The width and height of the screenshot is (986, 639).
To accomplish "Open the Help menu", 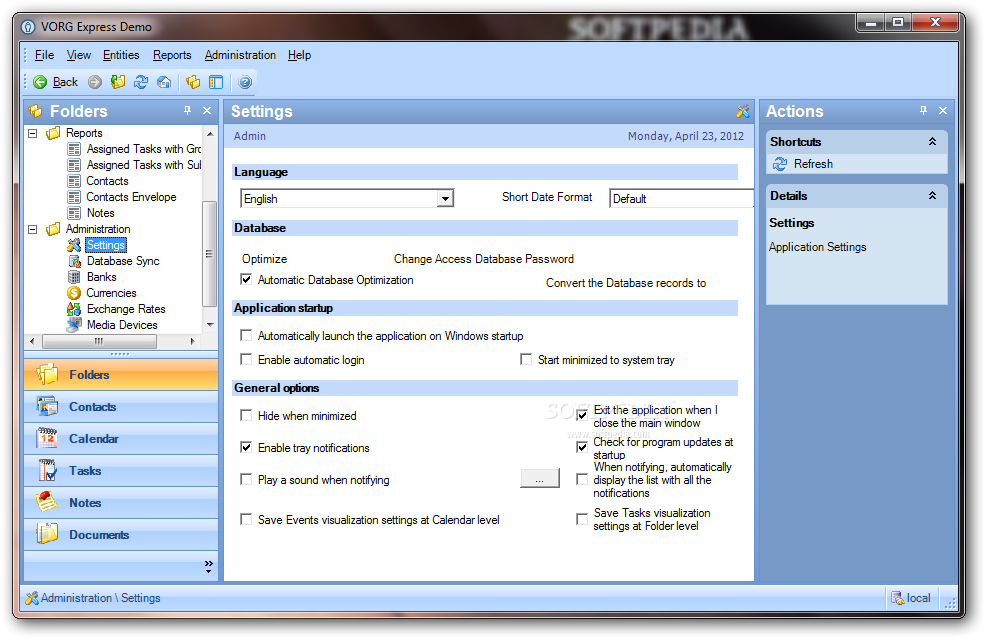I will coord(299,55).
